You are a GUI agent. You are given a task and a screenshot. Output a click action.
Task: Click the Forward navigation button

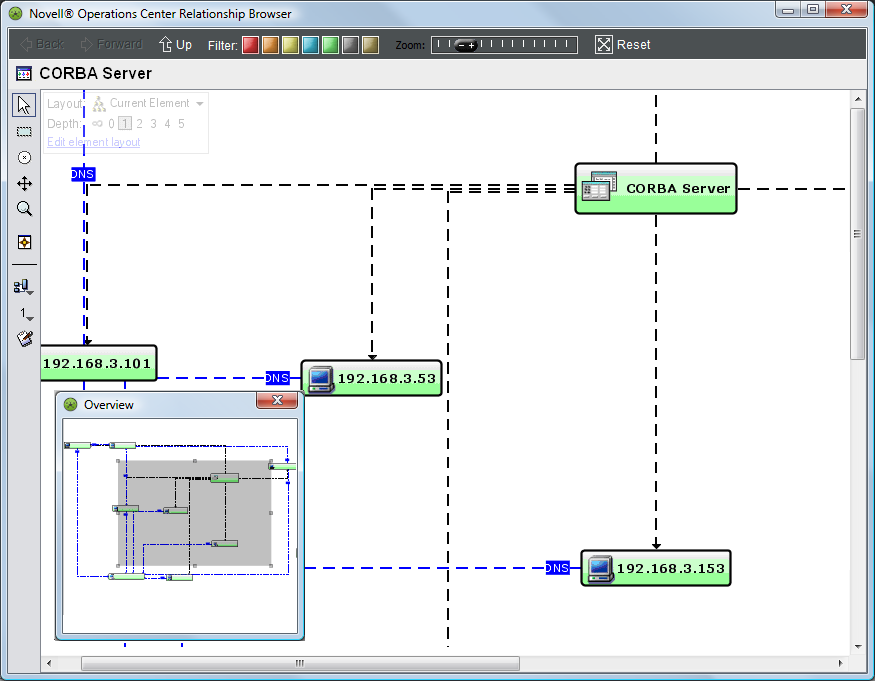[112, 44]
